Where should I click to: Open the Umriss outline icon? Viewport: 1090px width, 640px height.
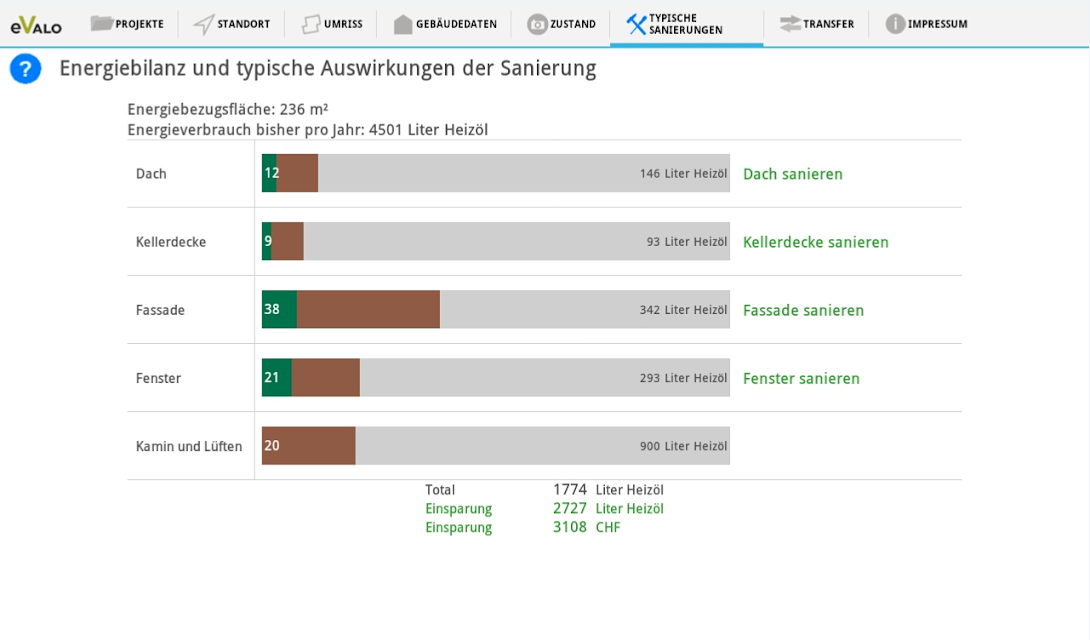tap(311, 24)
